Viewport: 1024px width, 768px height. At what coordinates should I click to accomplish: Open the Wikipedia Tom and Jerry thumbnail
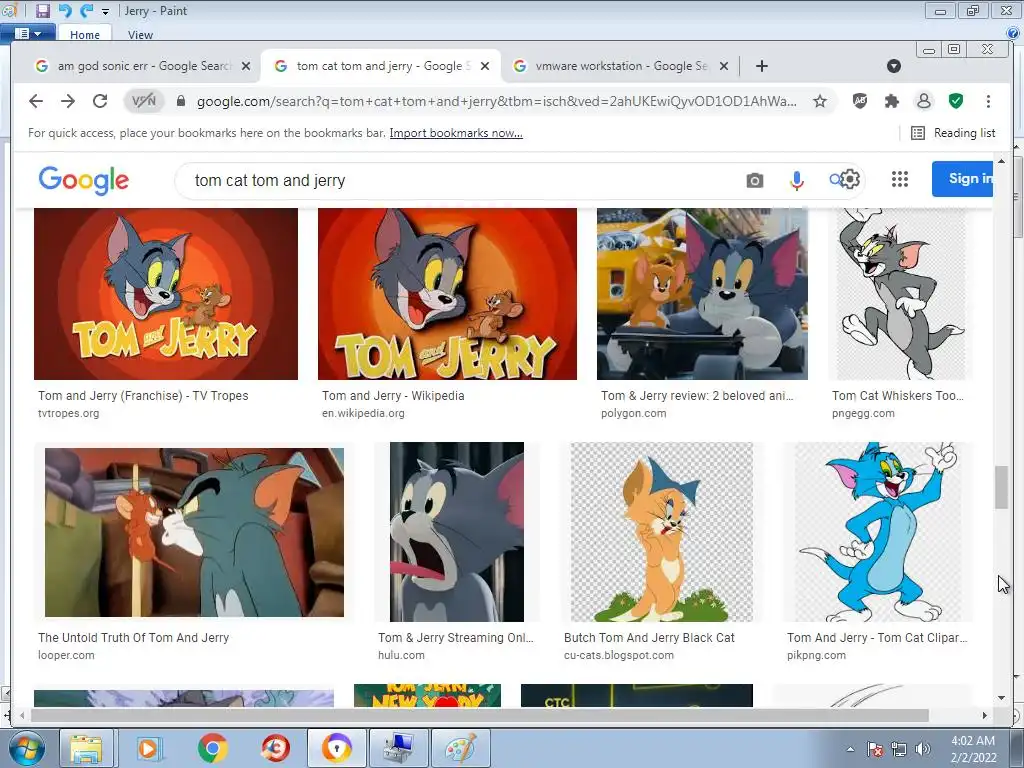447,294
